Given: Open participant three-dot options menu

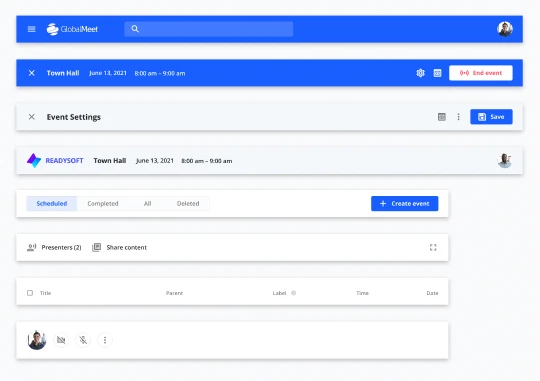Looking at the screenshot, I should (105, 340).
